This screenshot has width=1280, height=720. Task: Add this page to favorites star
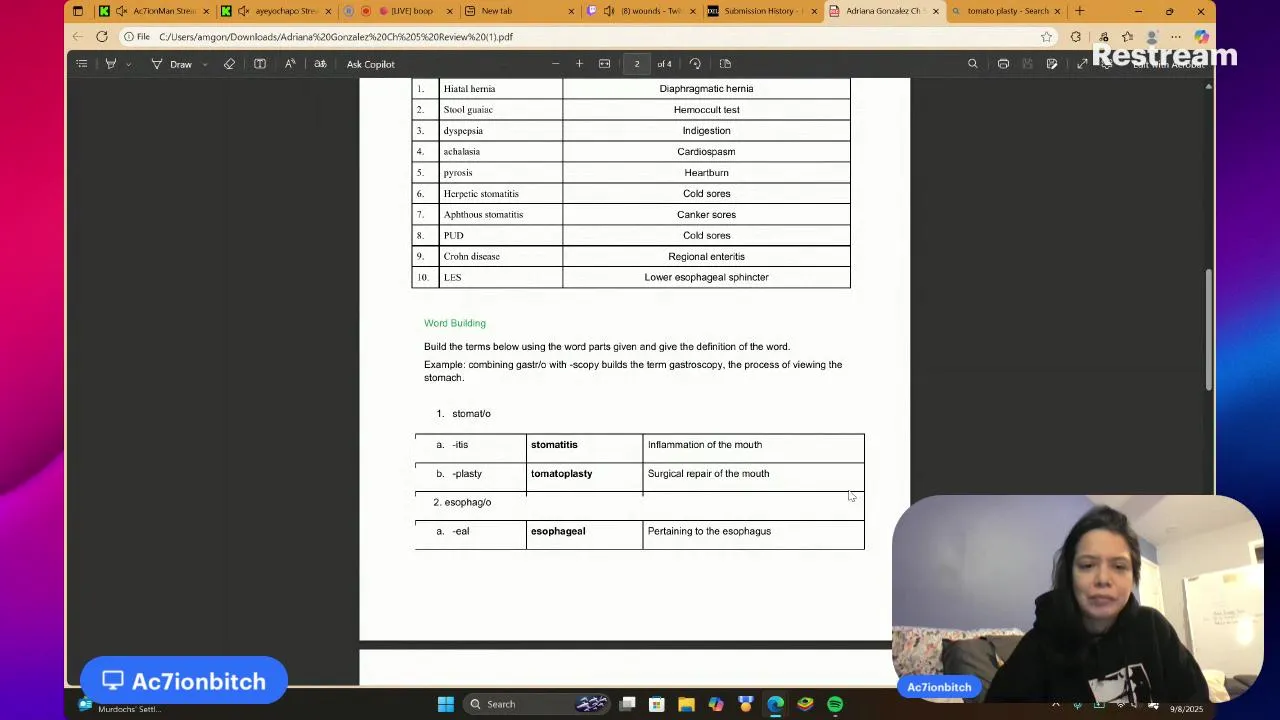(x=1046, y=37)
